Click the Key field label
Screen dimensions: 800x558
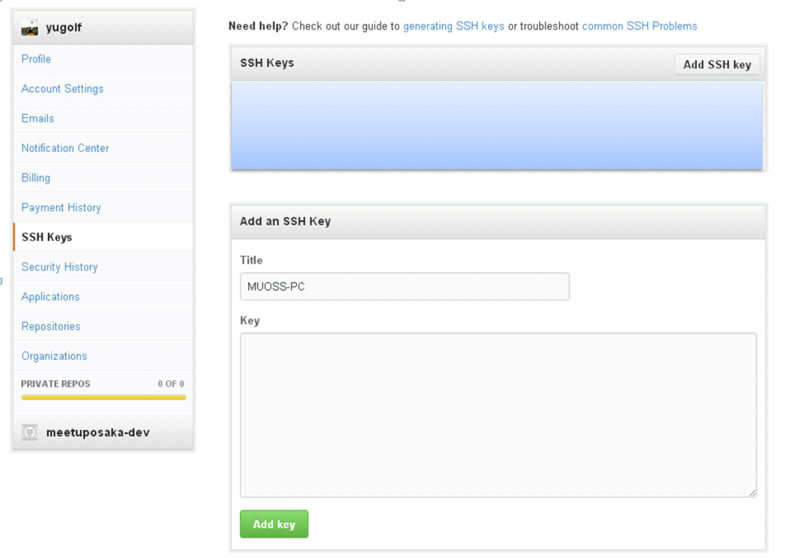[250, 321]
